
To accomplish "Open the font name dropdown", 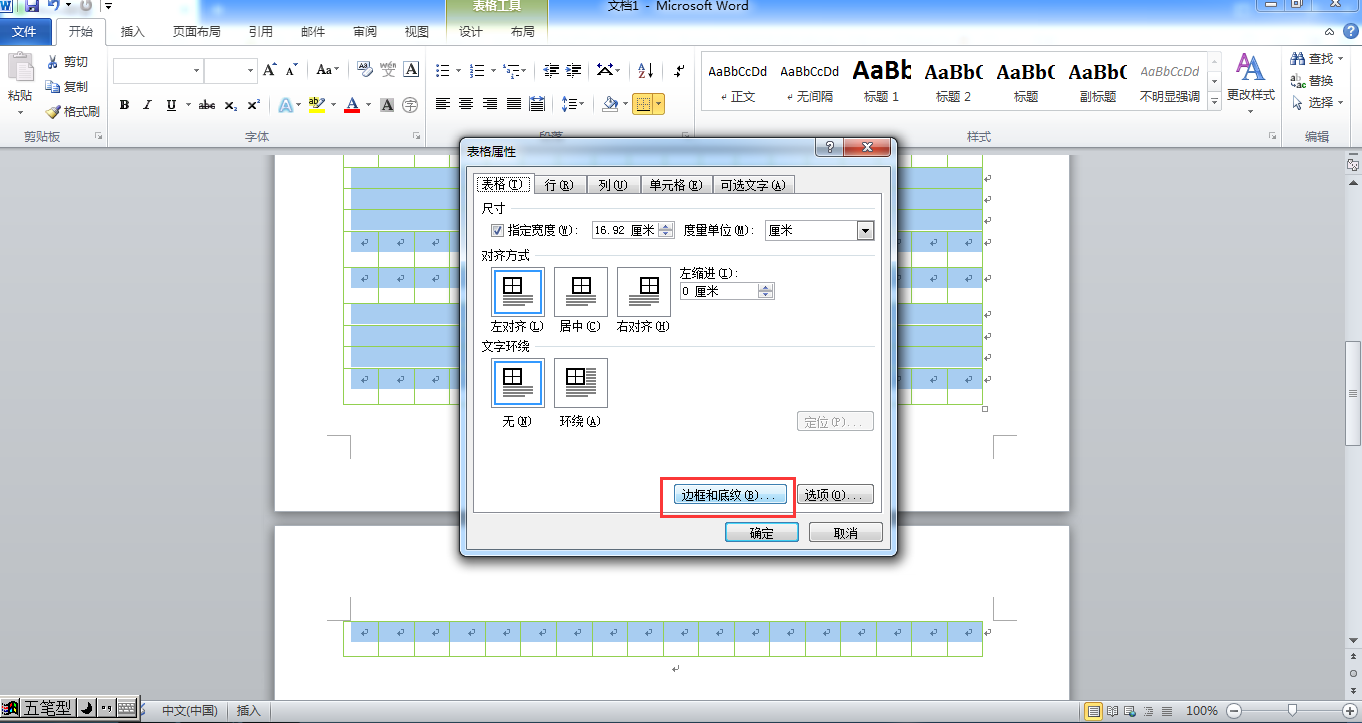I will [x=196, y=70].
